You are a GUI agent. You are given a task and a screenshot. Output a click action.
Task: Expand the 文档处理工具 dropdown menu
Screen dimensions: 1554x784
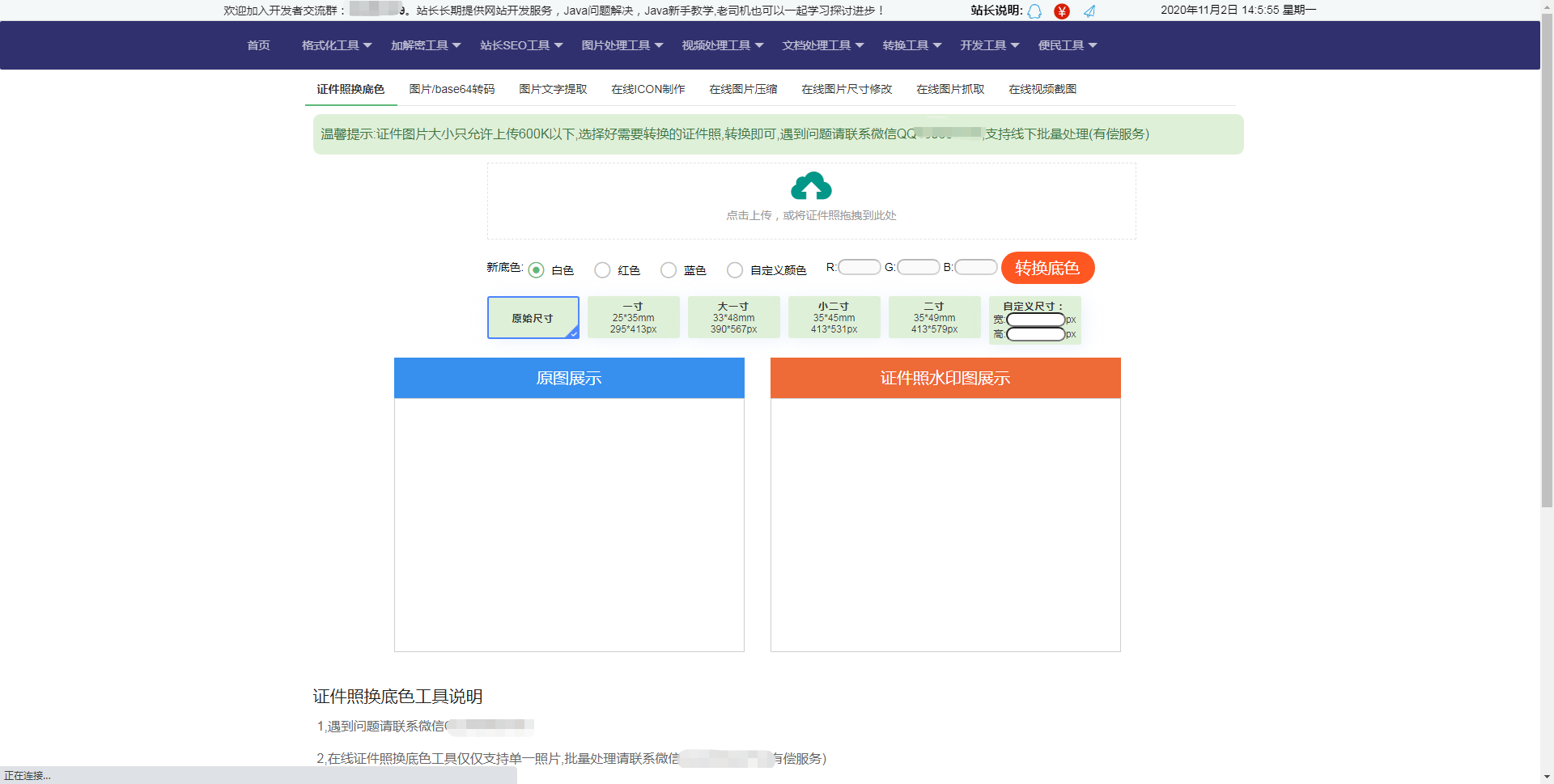(x=823, y=45)
